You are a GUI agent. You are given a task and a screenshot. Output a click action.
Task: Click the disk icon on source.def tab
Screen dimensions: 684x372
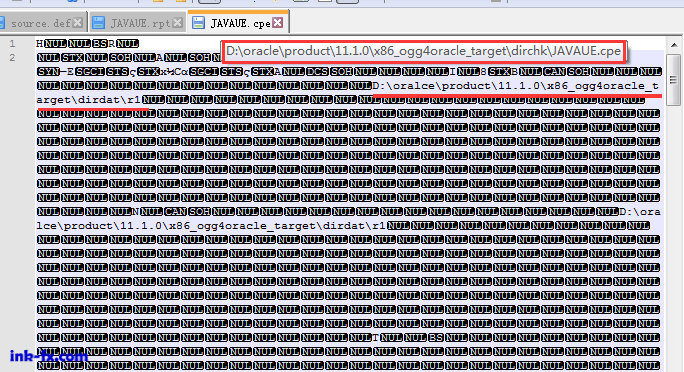click(x=2, y=23)
